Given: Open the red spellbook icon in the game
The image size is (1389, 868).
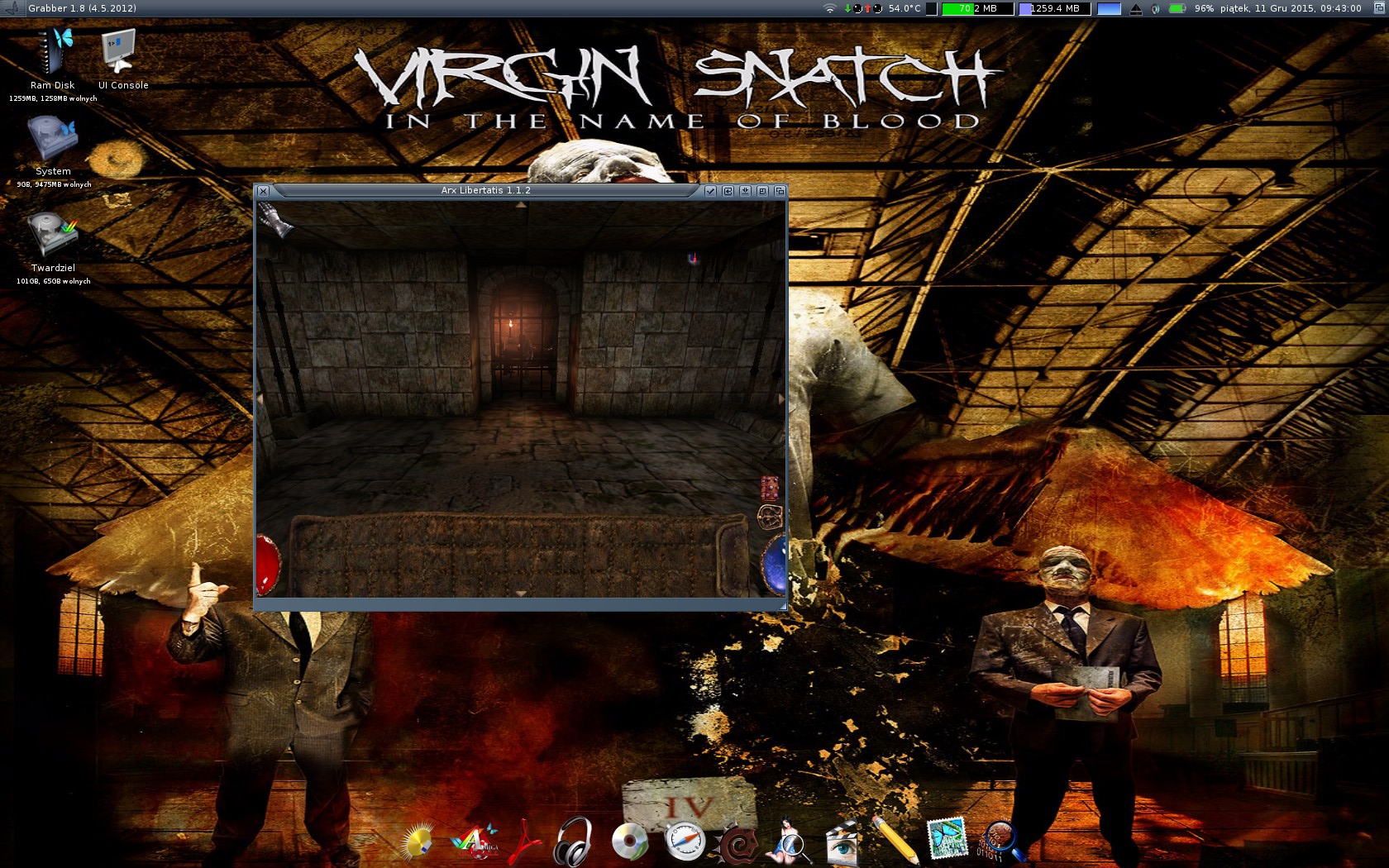Looking at the screenshot, I should pyautogui.click(x=770, y=487).
